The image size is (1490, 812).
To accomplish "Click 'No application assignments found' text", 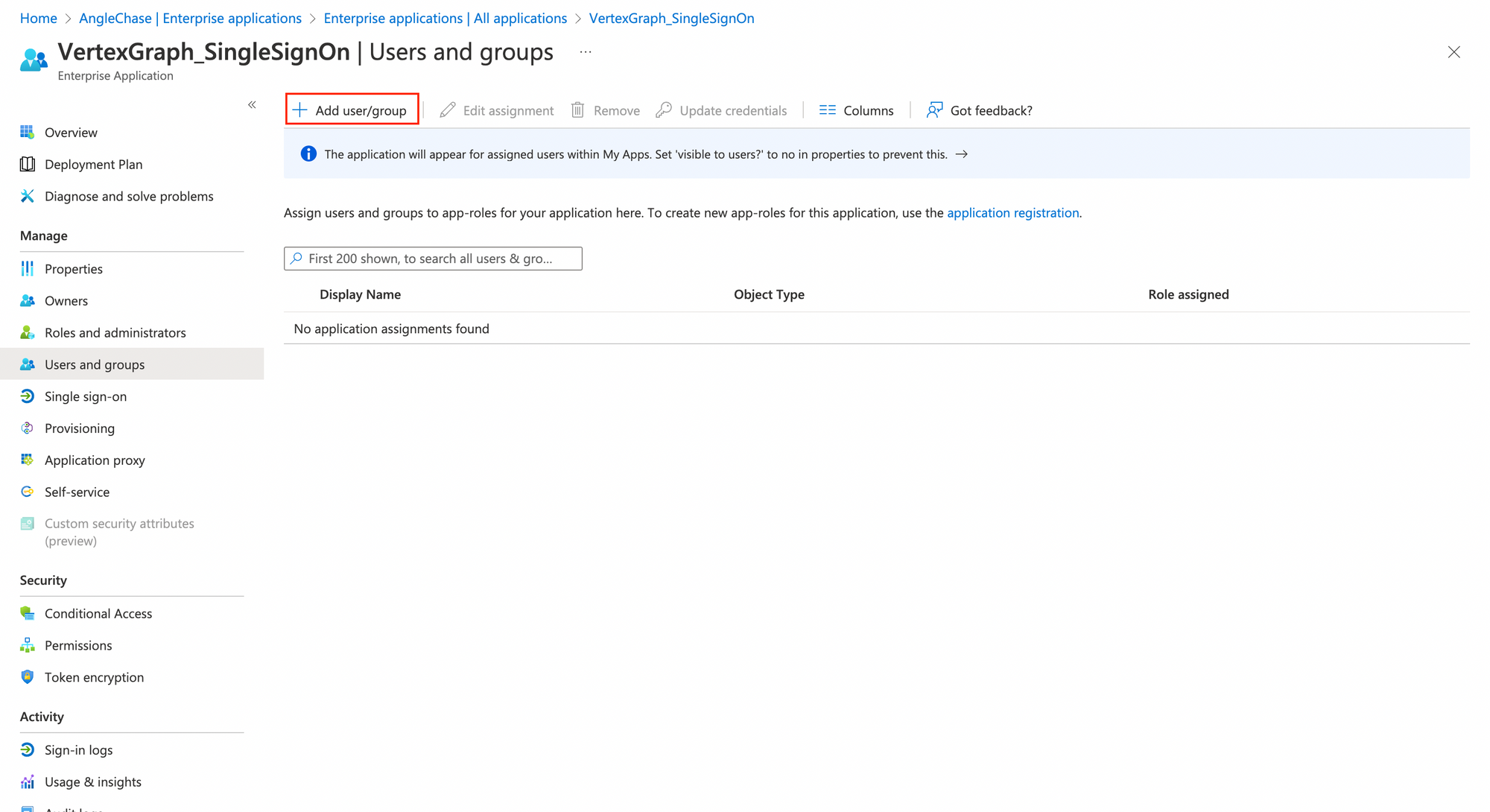I will click(x=391, y=329).
